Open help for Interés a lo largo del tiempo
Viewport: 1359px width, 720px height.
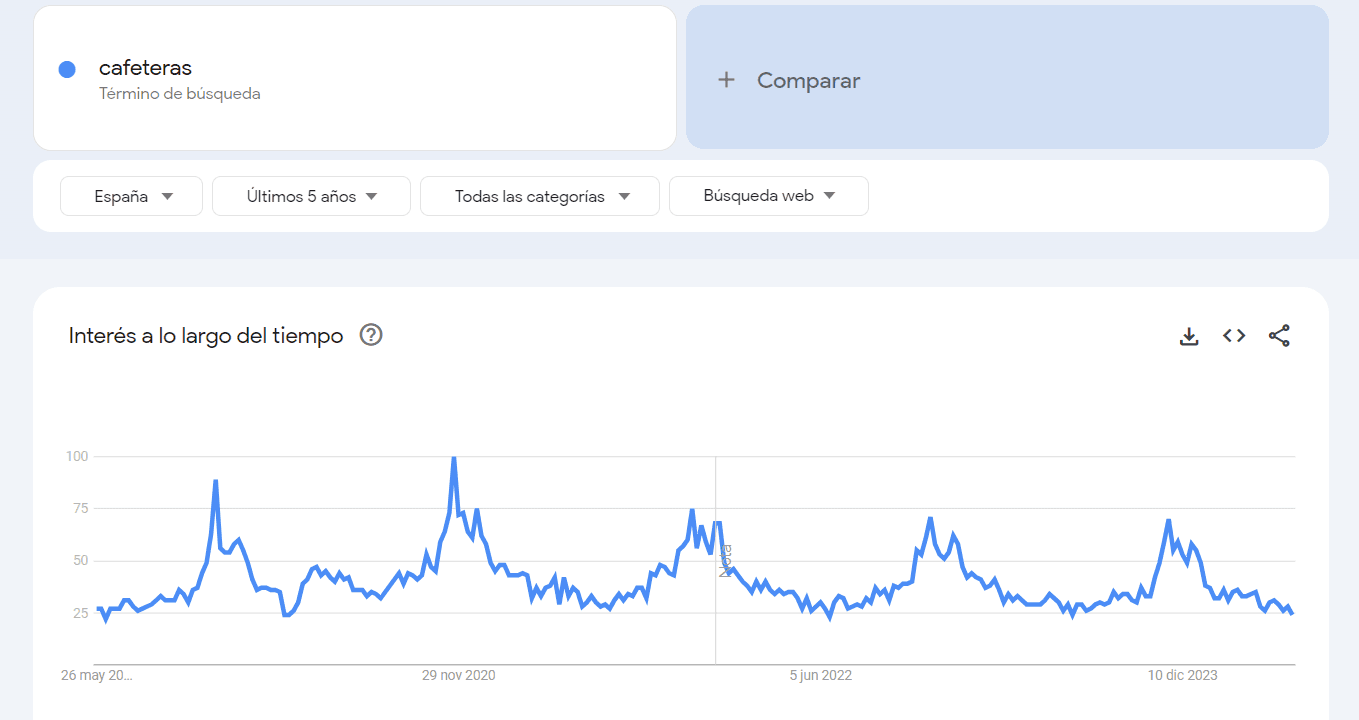coord(371,336)
